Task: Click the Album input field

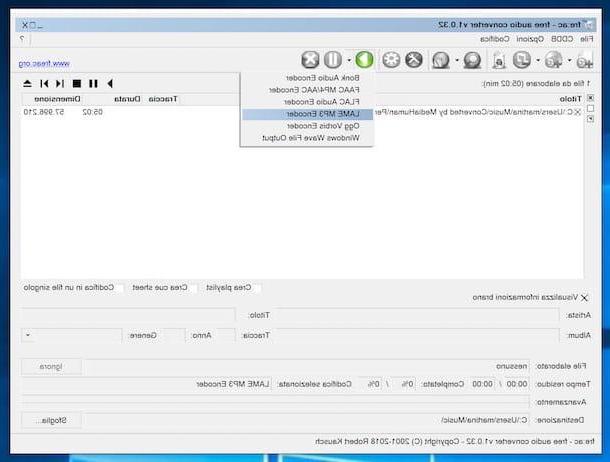Action: coord(417,335)
